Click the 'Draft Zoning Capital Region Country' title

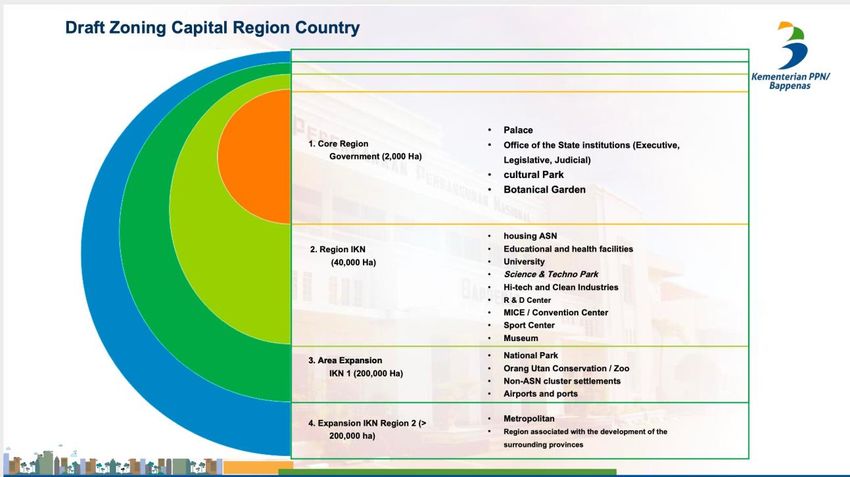[x=212, y=28]
